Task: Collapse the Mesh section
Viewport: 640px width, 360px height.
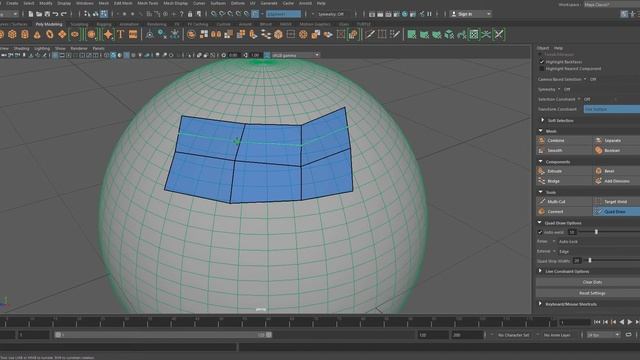Action: pos(541,131)
